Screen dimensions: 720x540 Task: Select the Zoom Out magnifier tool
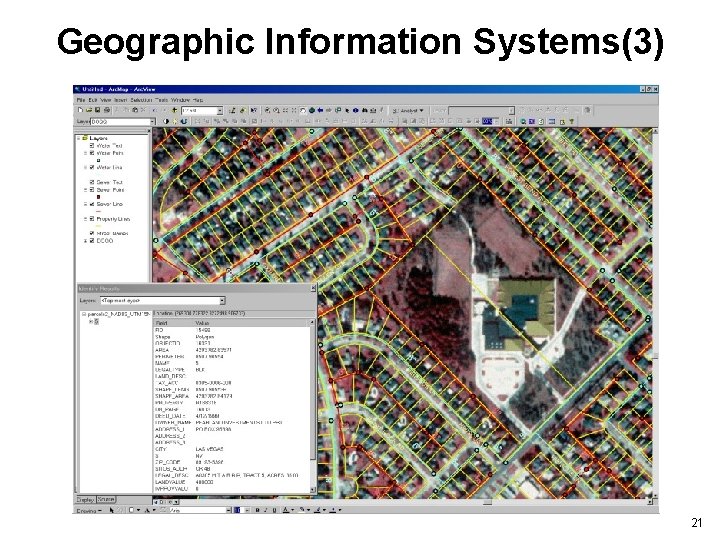click(x=276, y=110)
